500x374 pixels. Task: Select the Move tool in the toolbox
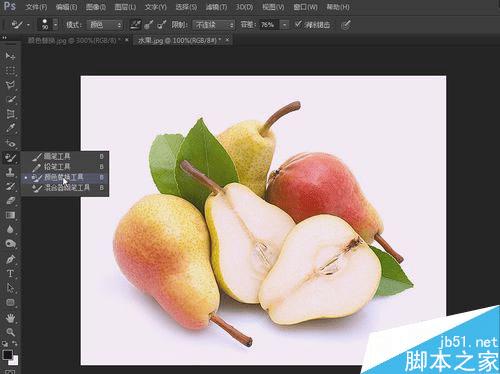point(10,56)
